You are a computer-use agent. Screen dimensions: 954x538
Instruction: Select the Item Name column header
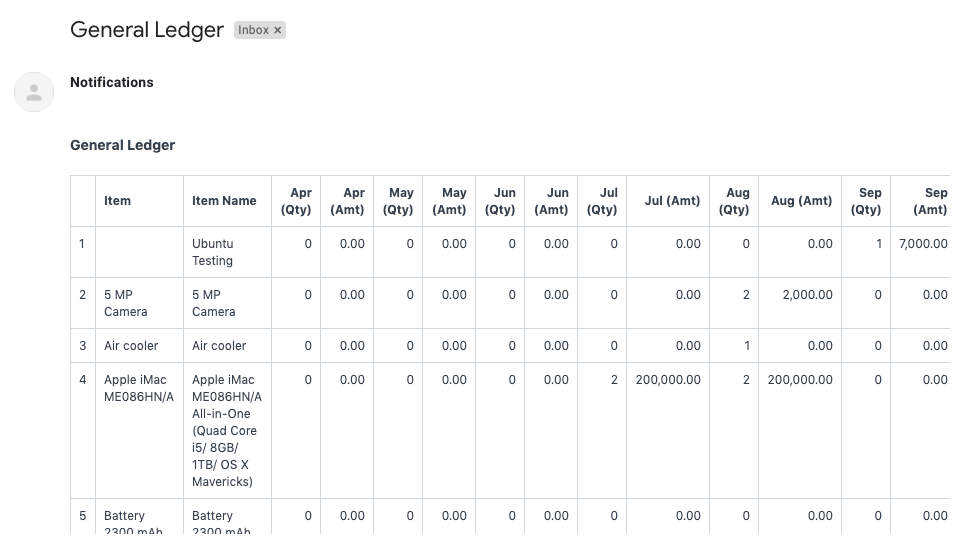pos(224,201)
